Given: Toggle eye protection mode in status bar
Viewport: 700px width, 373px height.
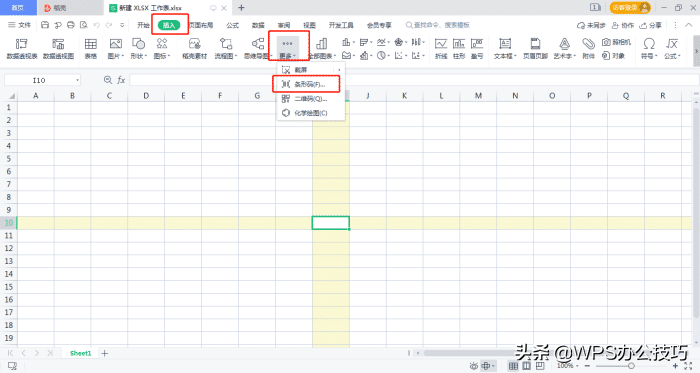Looking at the screenshot, I should pyautogui.click(x=473, y=366).
